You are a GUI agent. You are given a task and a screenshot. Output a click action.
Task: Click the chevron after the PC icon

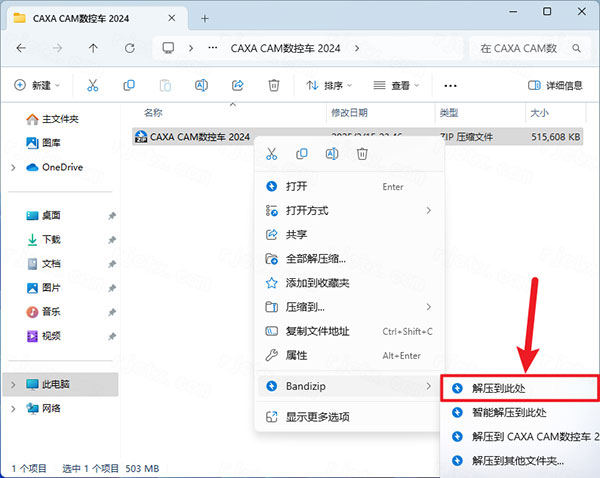[x=191, y=48]
